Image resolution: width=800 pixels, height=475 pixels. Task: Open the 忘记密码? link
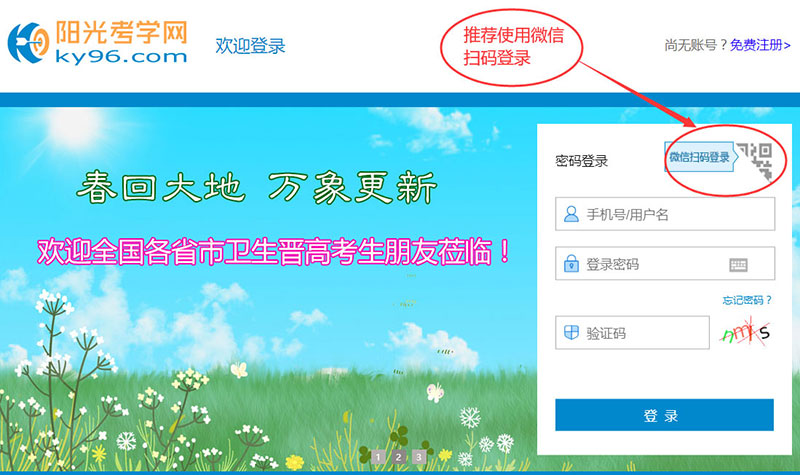pos(747,300)
